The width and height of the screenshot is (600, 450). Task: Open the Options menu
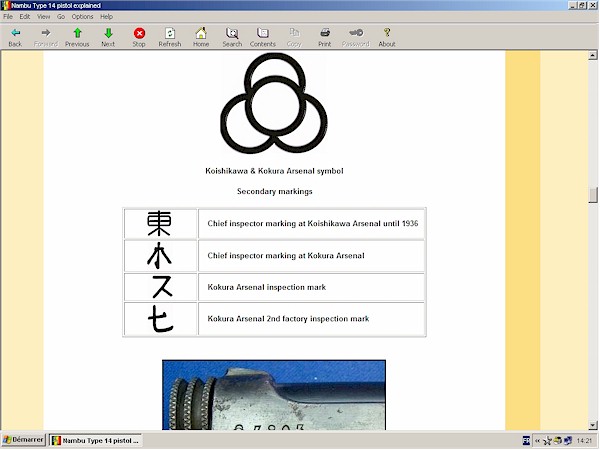pyautogui.click(x=82, y=17)
